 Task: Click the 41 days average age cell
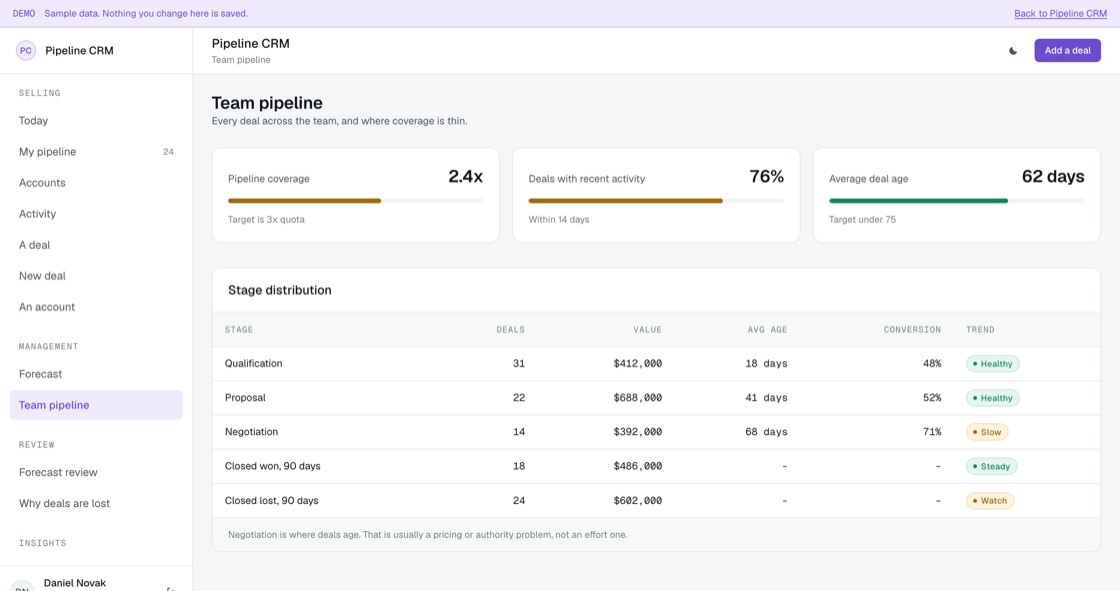(x=766, y=398)
